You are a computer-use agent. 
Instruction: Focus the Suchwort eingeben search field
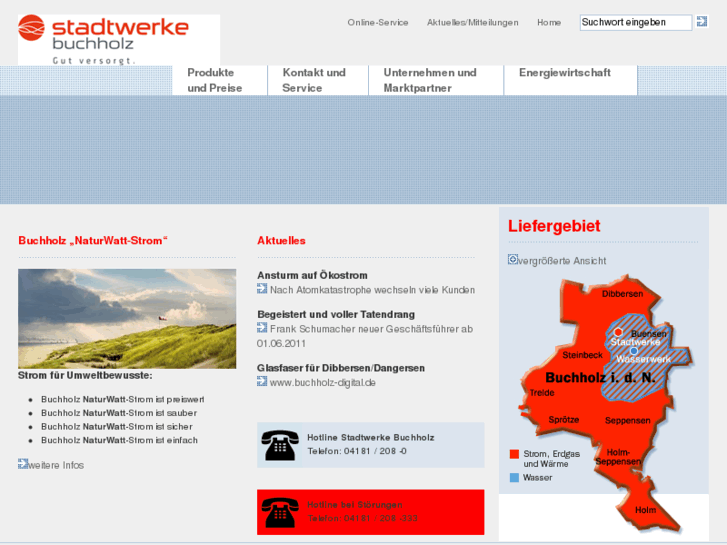tap(636, 22)
